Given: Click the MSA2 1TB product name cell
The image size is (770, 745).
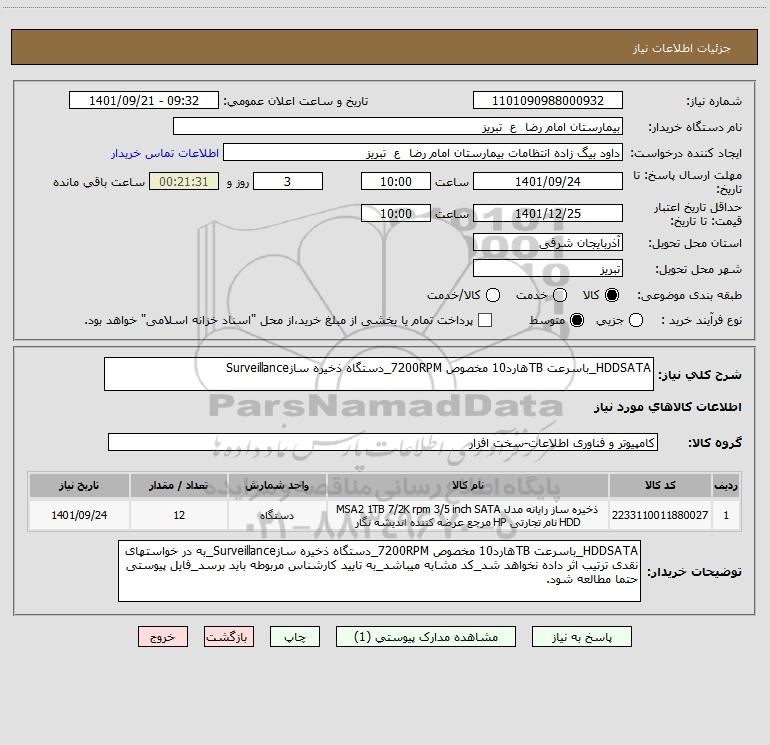Looking at the screenshot, I should click(x=468, y=515).
